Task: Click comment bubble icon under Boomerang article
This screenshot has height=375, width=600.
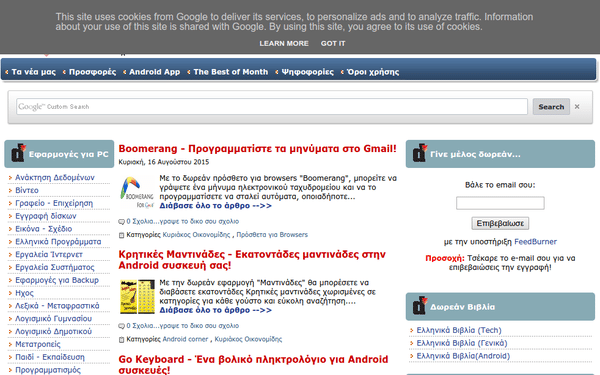Action: pos(121,222)
